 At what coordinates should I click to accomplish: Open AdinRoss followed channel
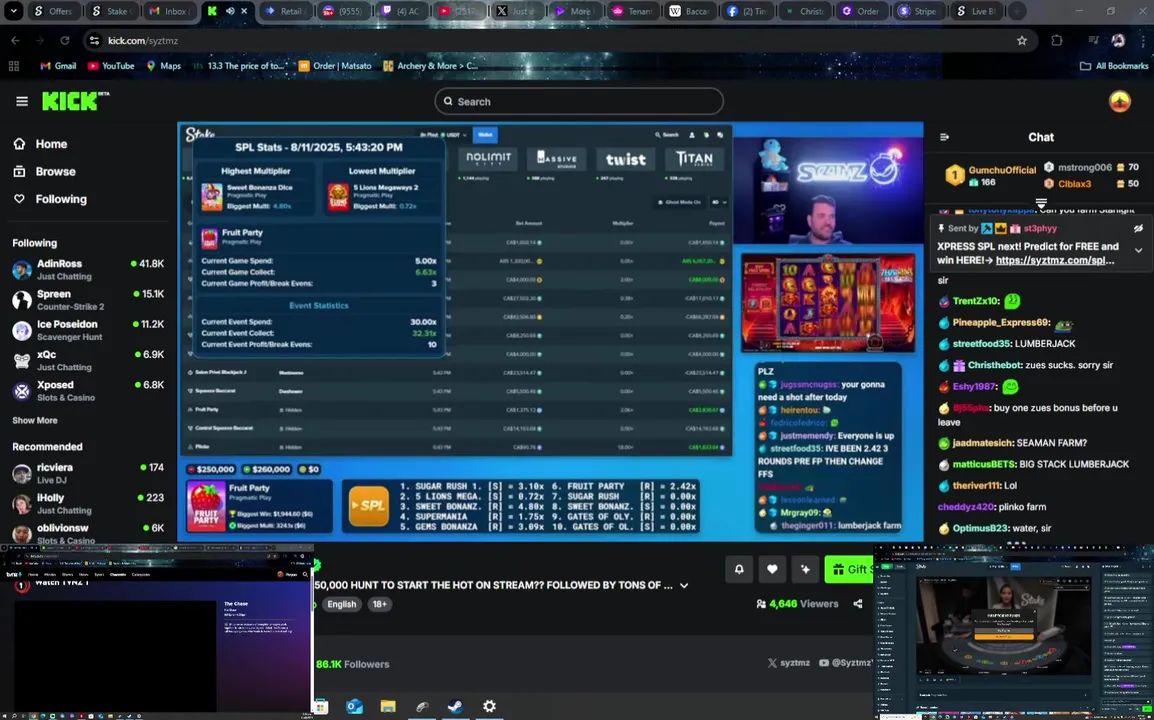(88, 269)
